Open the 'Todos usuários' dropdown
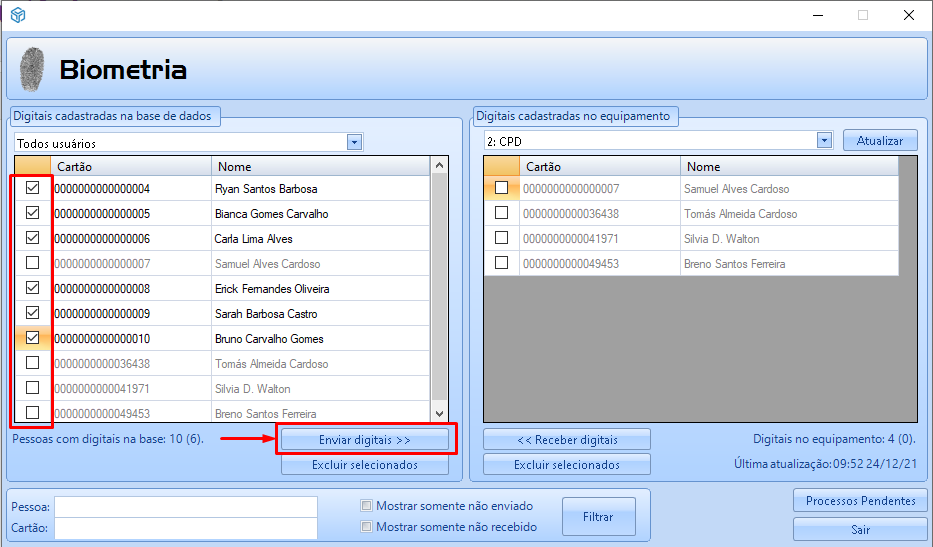 tap(354, 143)
